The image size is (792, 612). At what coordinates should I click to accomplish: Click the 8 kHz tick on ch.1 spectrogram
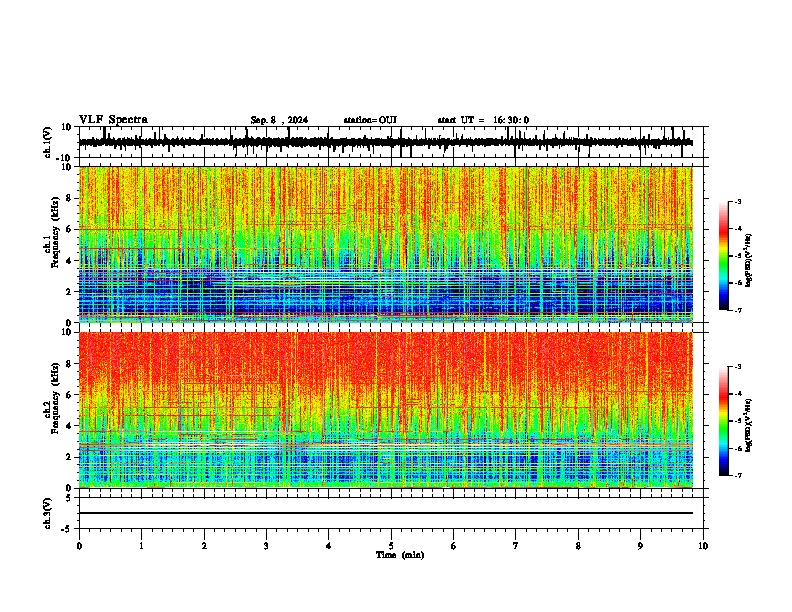[x=70, y=198]
